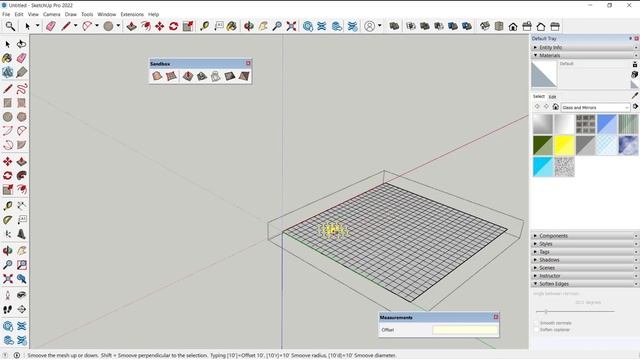
Task: Expand the Scenes panel
Action: coord(584,268)
